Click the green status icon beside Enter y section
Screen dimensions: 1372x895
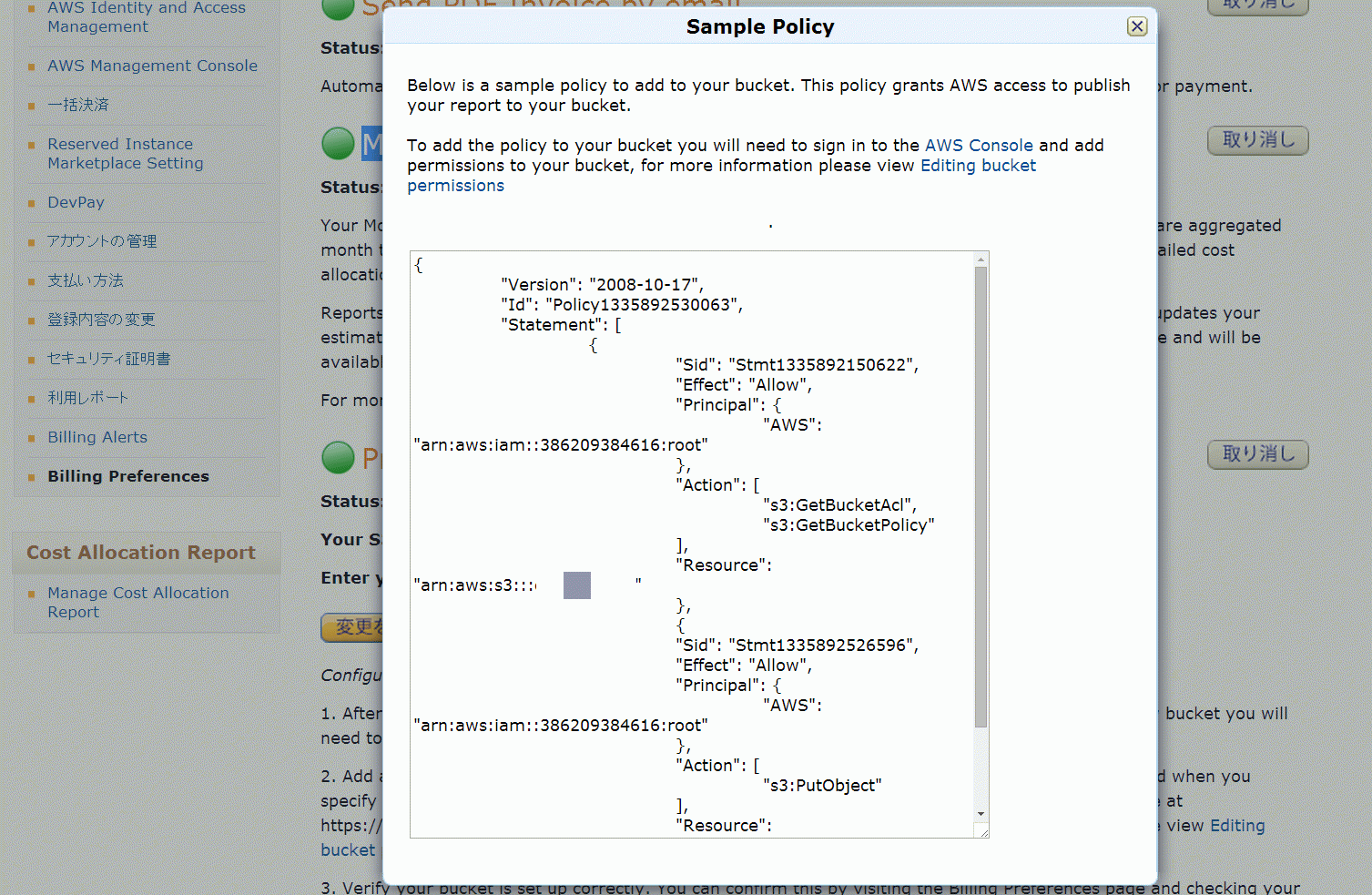click(338, 457)
